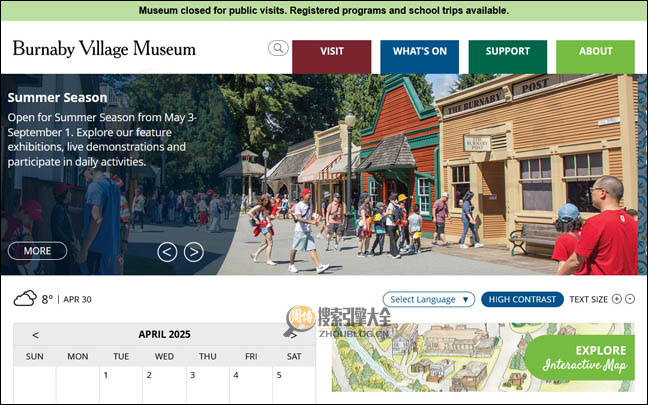648x405 pixels.
Task: Click the Summer Season description paragraph
Action: point(102,140)
